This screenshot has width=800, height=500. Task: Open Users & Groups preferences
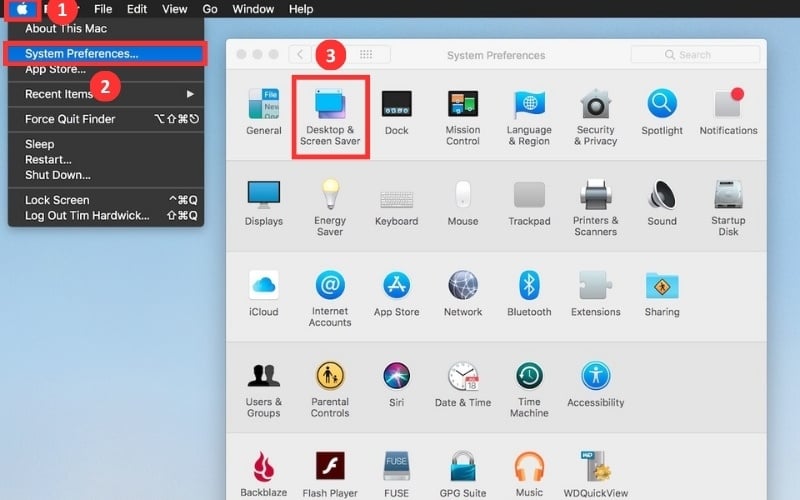click(263, 389)
